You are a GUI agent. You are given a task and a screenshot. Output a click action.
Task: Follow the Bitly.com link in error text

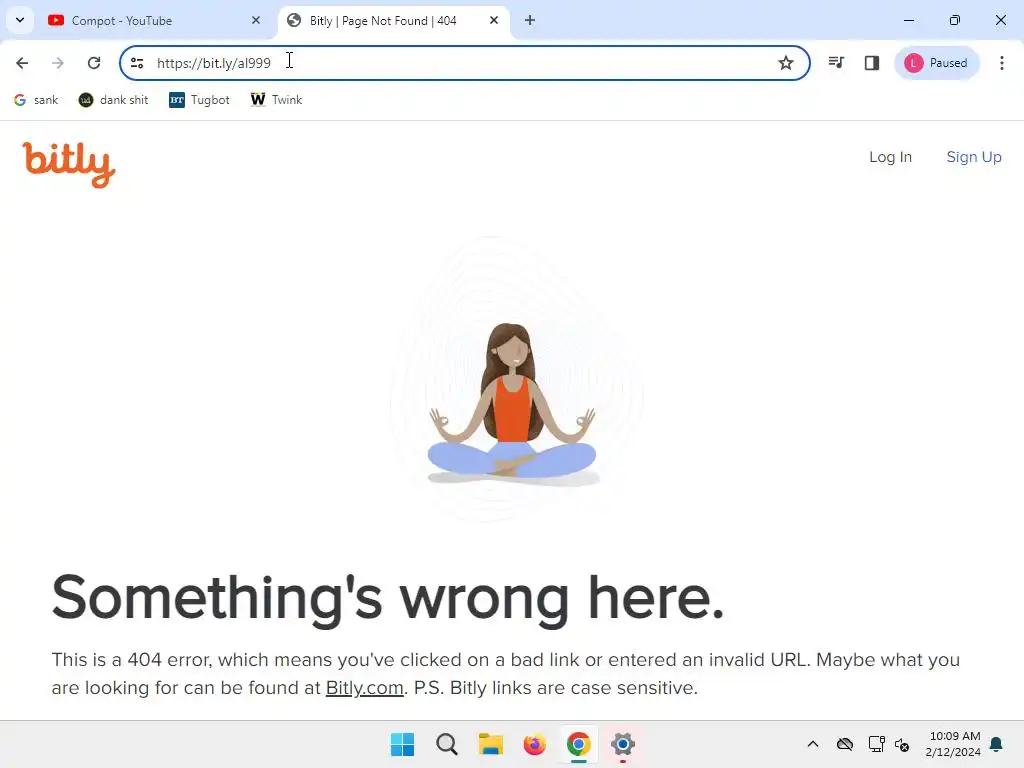pyautogui.click(x=364, y=688)
